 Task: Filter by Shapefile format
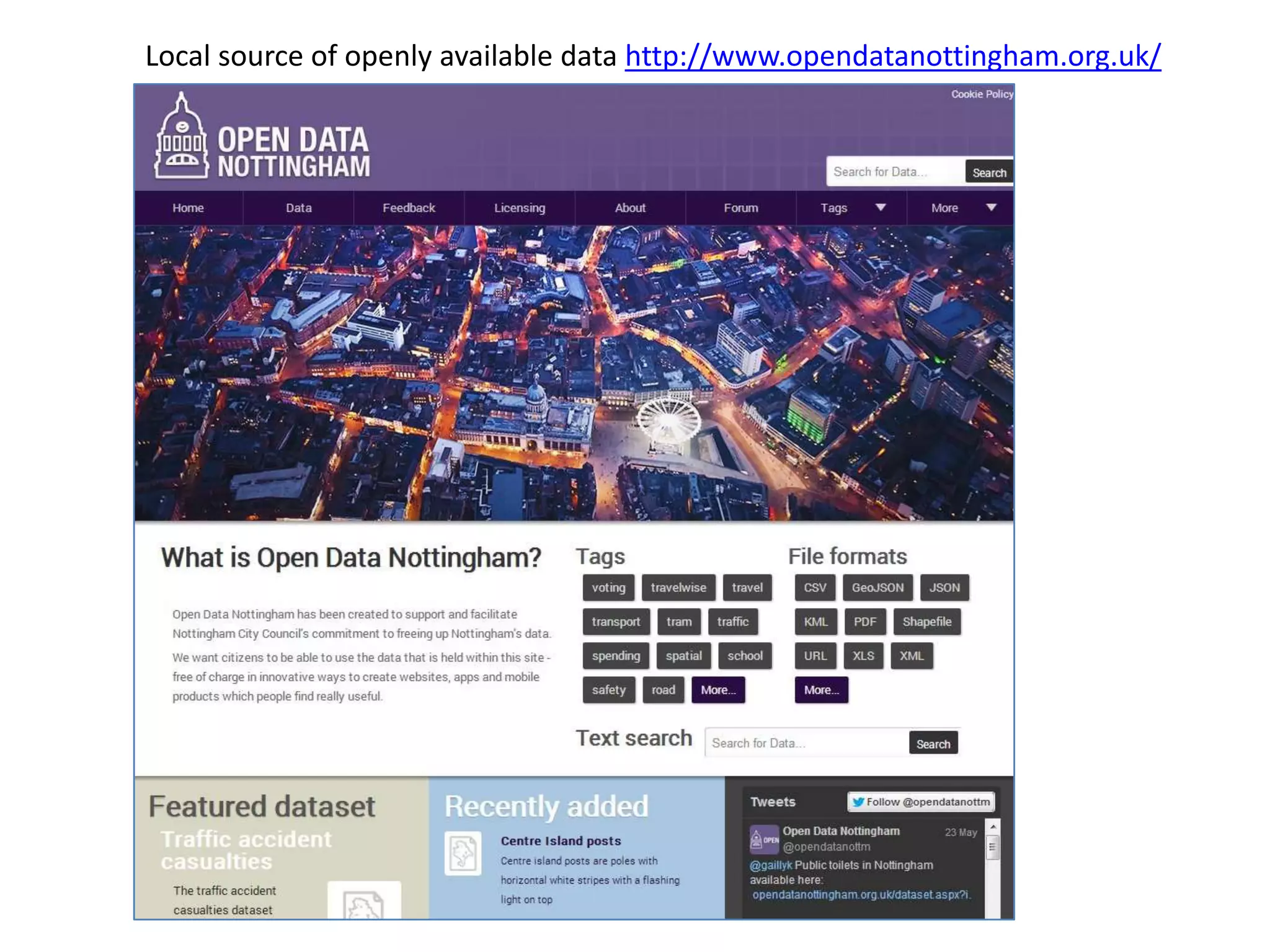(x=927, y=622)
